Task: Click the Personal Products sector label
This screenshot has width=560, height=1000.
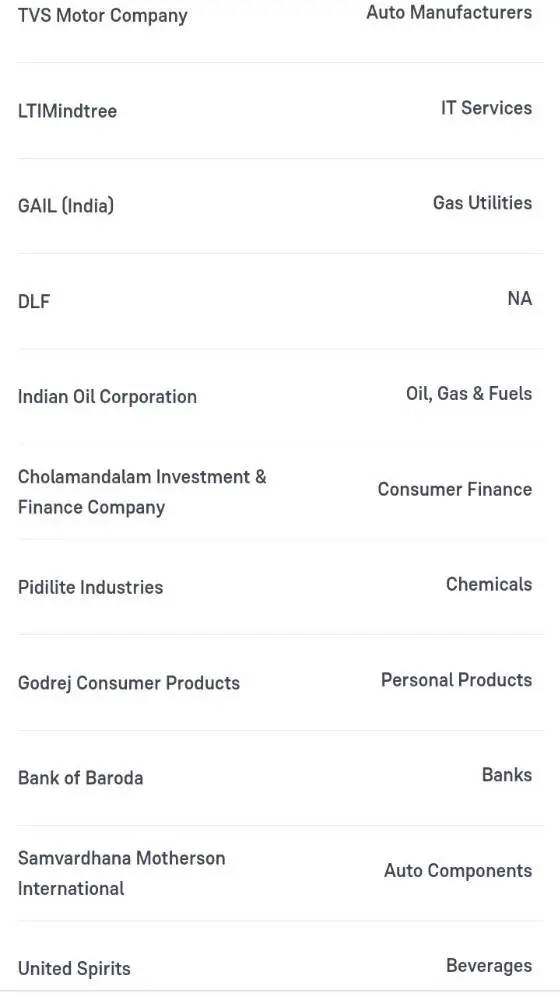Action: click(x=456, y=680)
